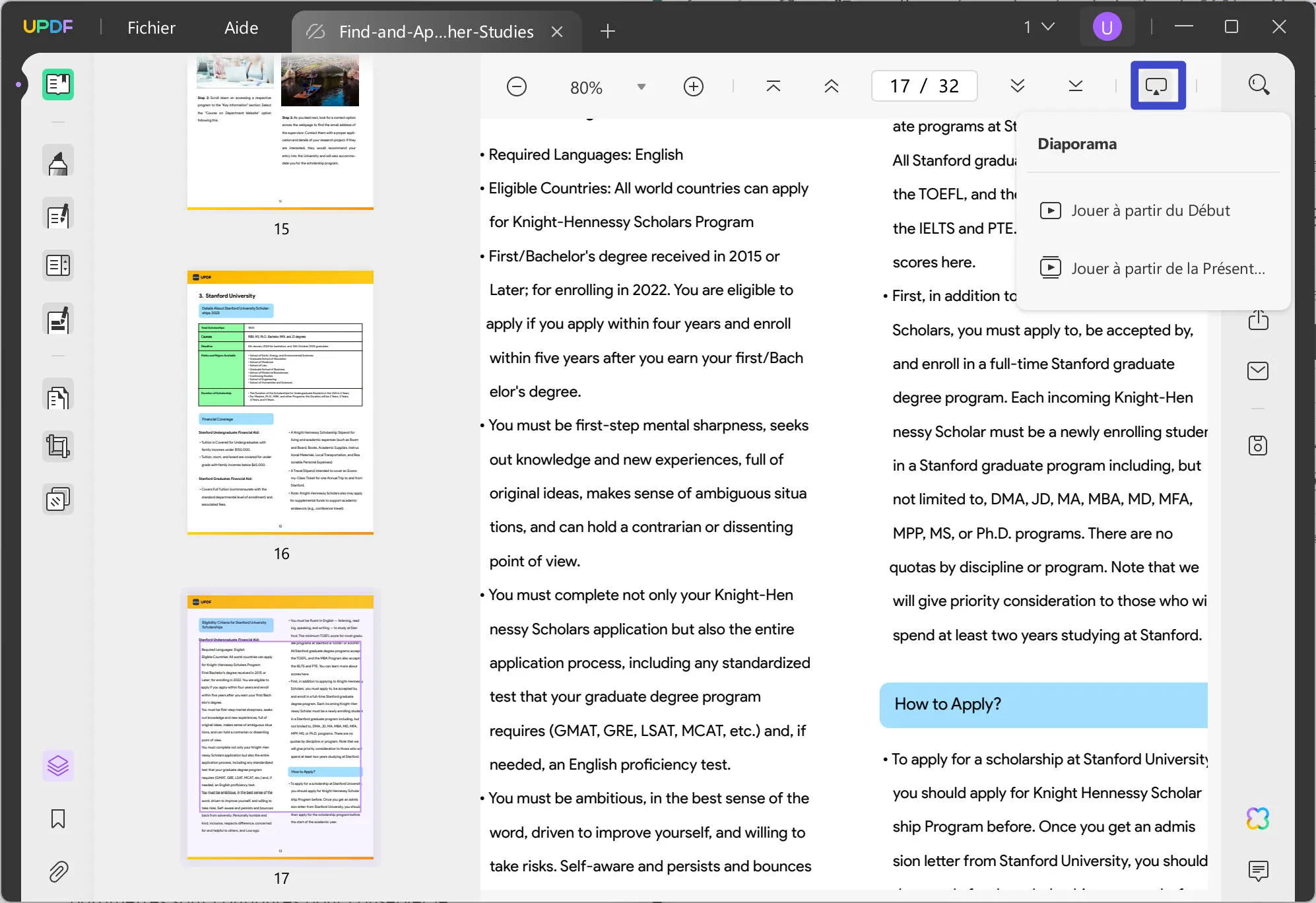Show the Bookmarks panel
Viewport: 1316px width, 903px height.
[58, 819]
